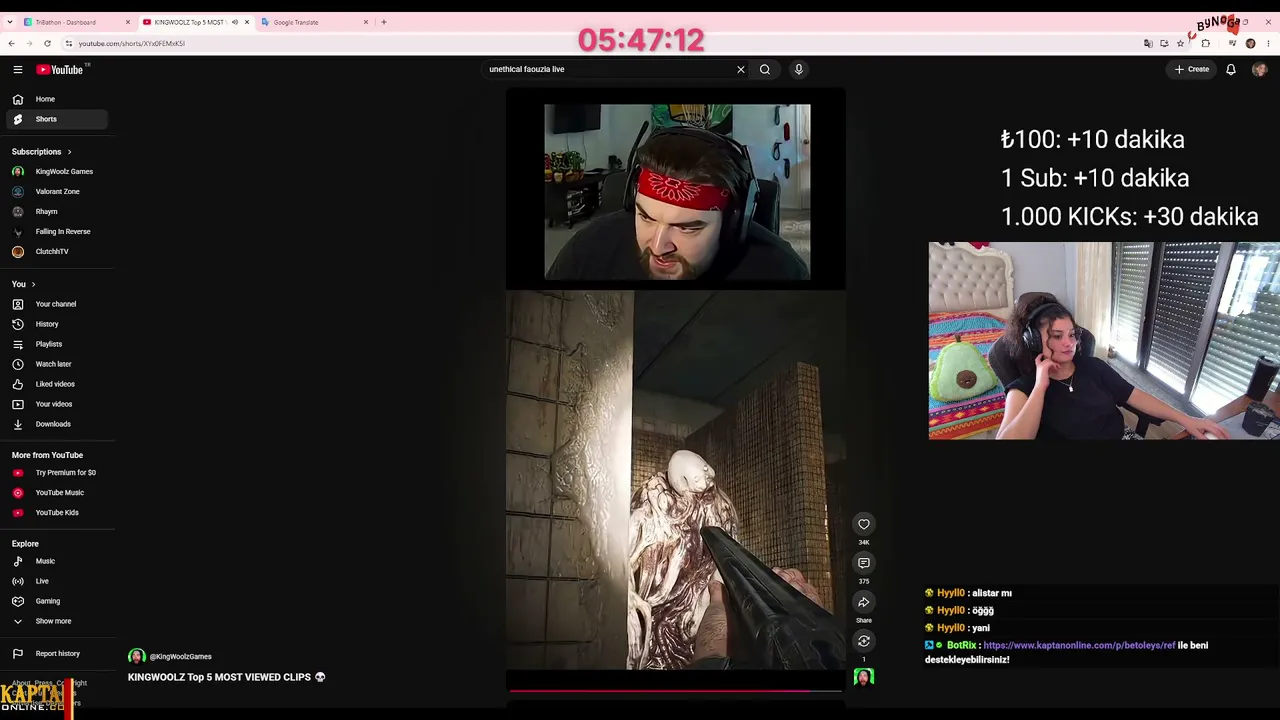This screenshot has width=1280, height=720.
Task: Open the tab search dropdown arrow
Action: (x=9, y=22)
